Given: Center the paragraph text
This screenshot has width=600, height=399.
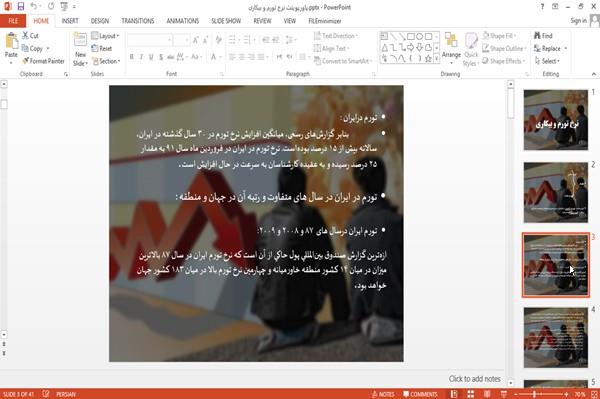Looking at the screenshot, I should click(241, 57).
